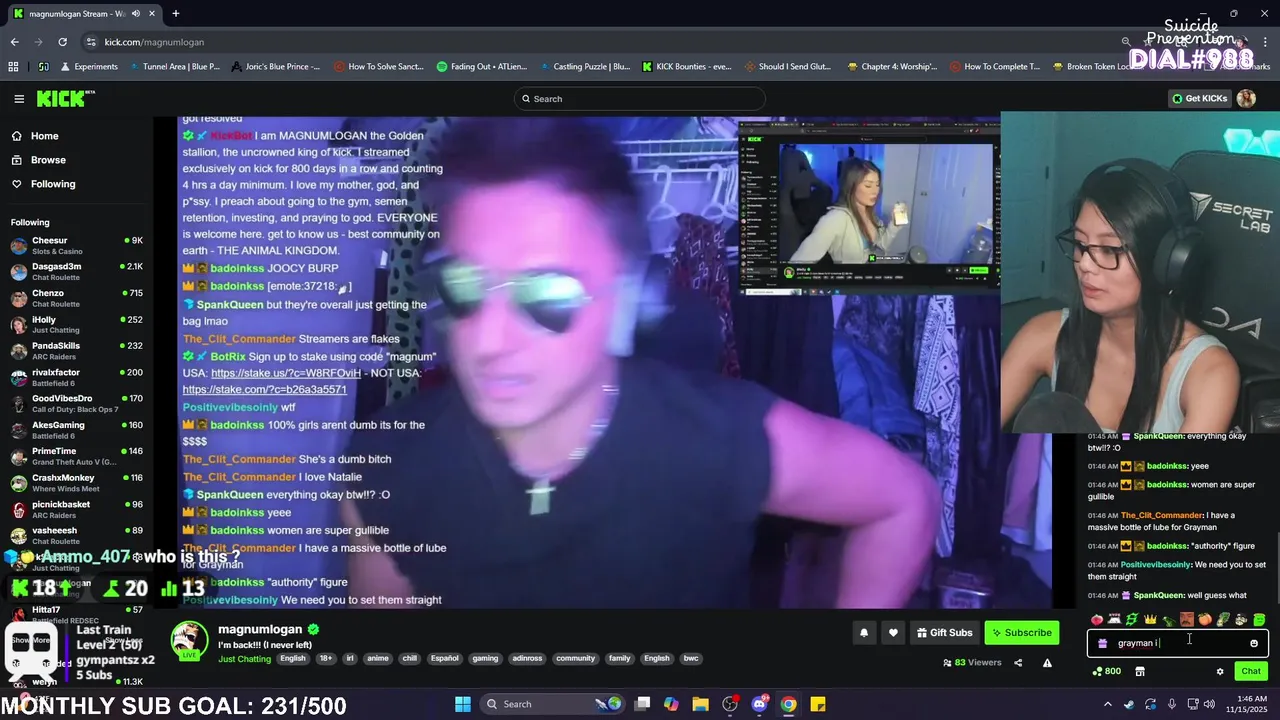The height and width of the screenshot is (720, 1280).
Task: Click the gift icon in chat input
Action: [x=1102, y=643]
